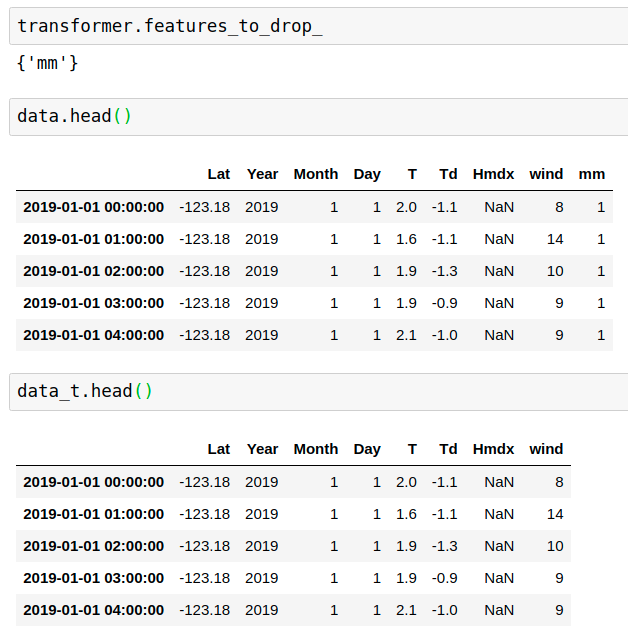Select the 02:00:00 row index in first table
The width and height of the screenshot is (628, 636).
coord(93,271)
